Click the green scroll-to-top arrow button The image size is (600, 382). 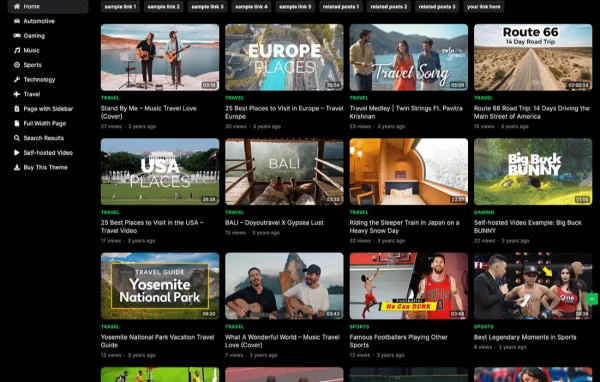(x=592, y=299)
